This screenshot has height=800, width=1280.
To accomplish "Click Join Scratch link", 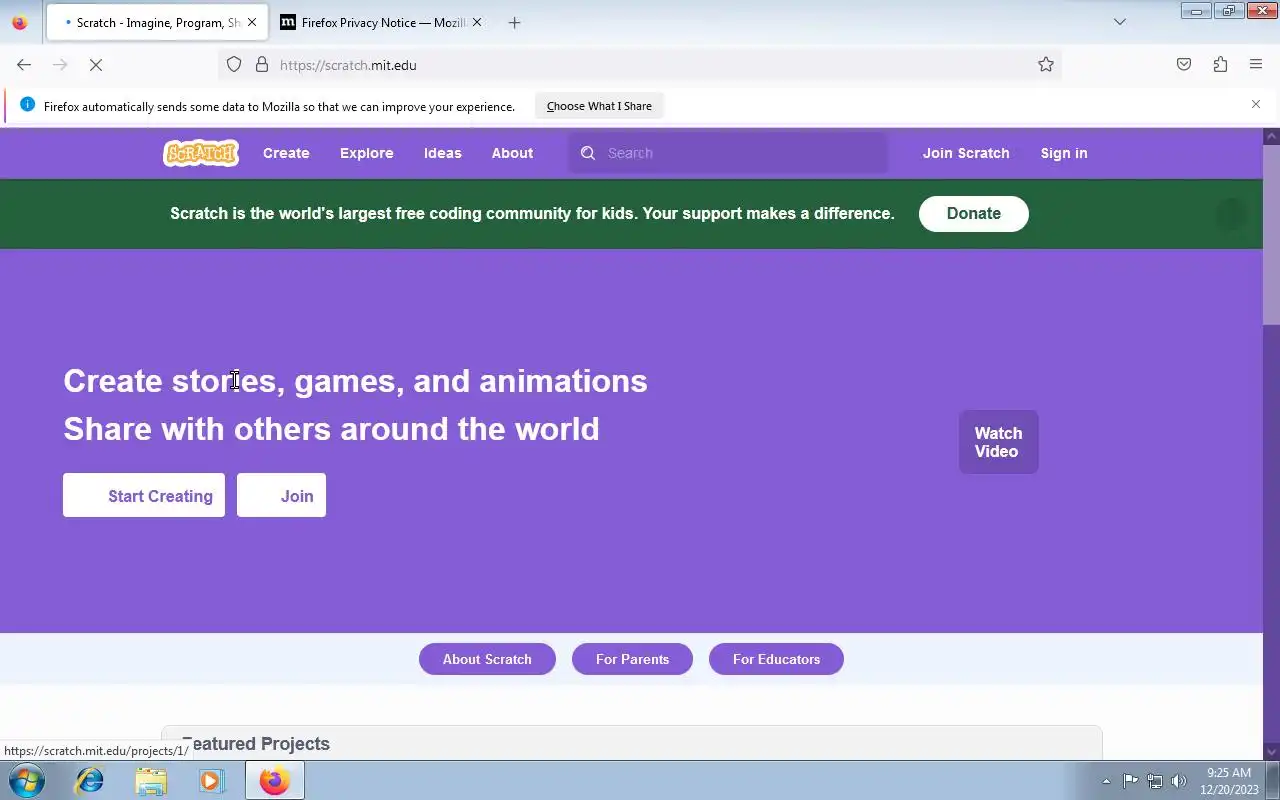I will tap(966, 153).
